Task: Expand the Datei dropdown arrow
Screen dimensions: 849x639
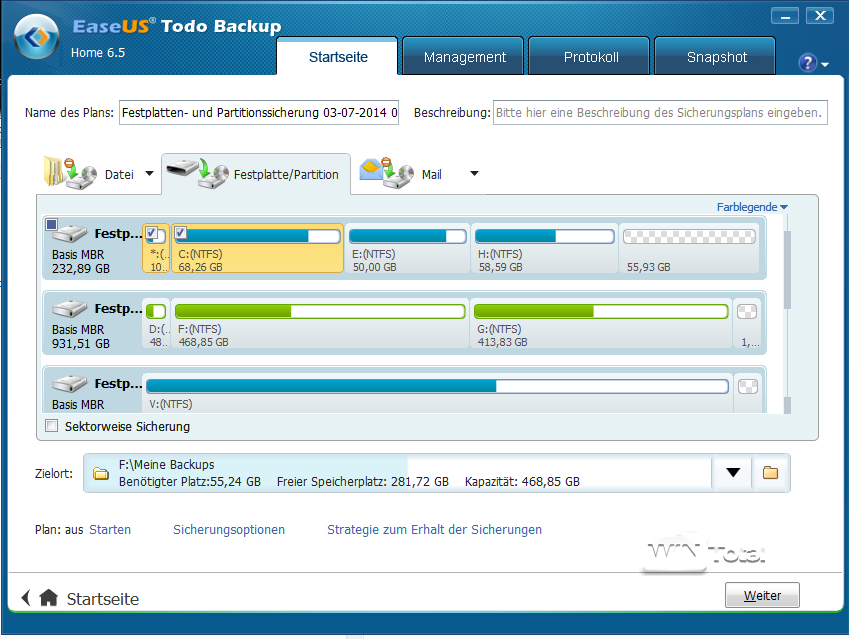Action: click(150, 174)
